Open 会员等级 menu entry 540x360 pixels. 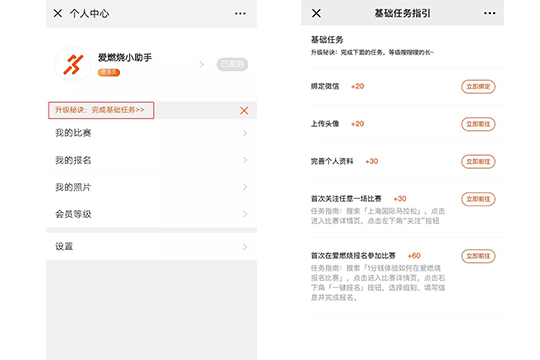pos(152,214)
